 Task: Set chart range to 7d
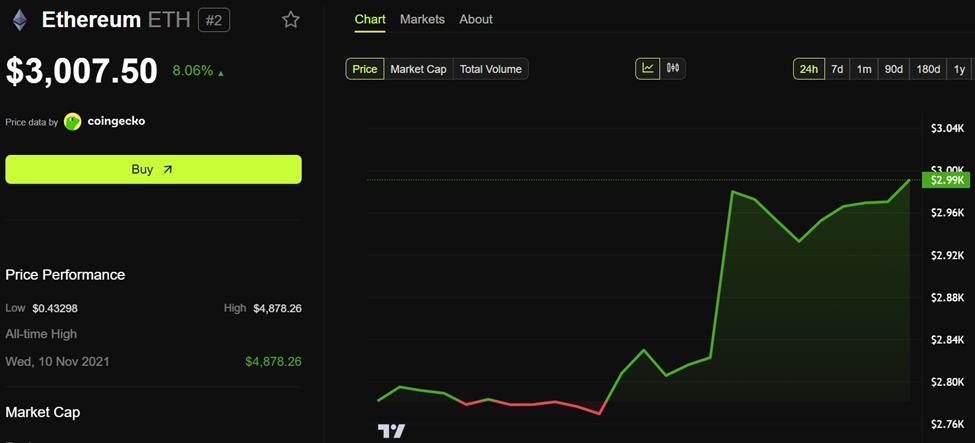(x=837, y=69)
